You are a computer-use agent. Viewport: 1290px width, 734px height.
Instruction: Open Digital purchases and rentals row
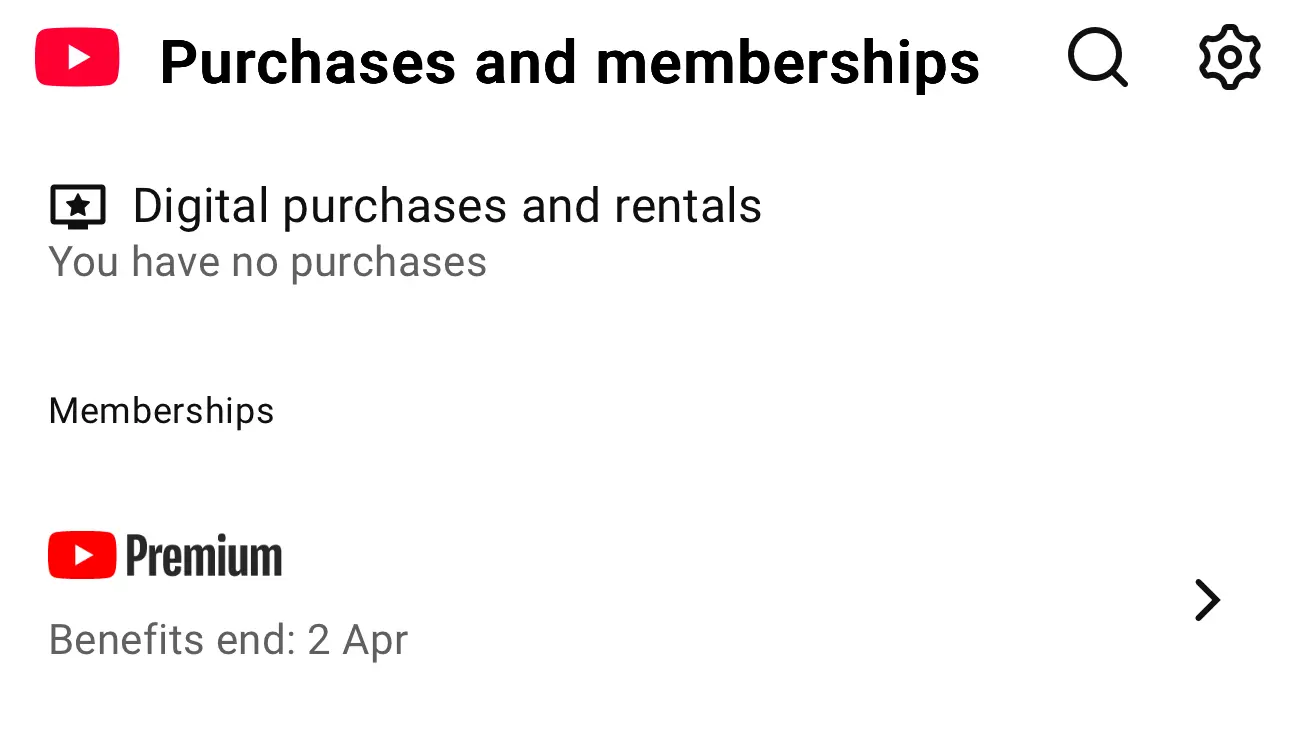point(645,232)
